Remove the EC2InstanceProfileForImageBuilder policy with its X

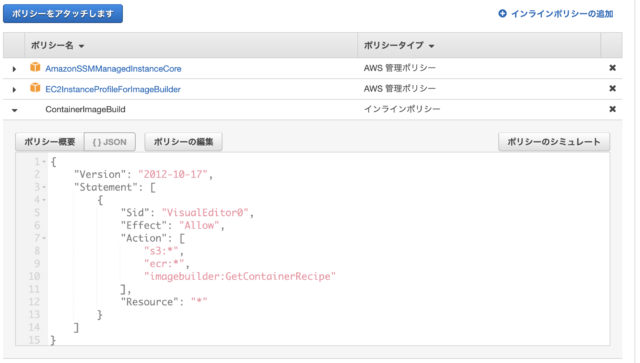tap(612, 88)
